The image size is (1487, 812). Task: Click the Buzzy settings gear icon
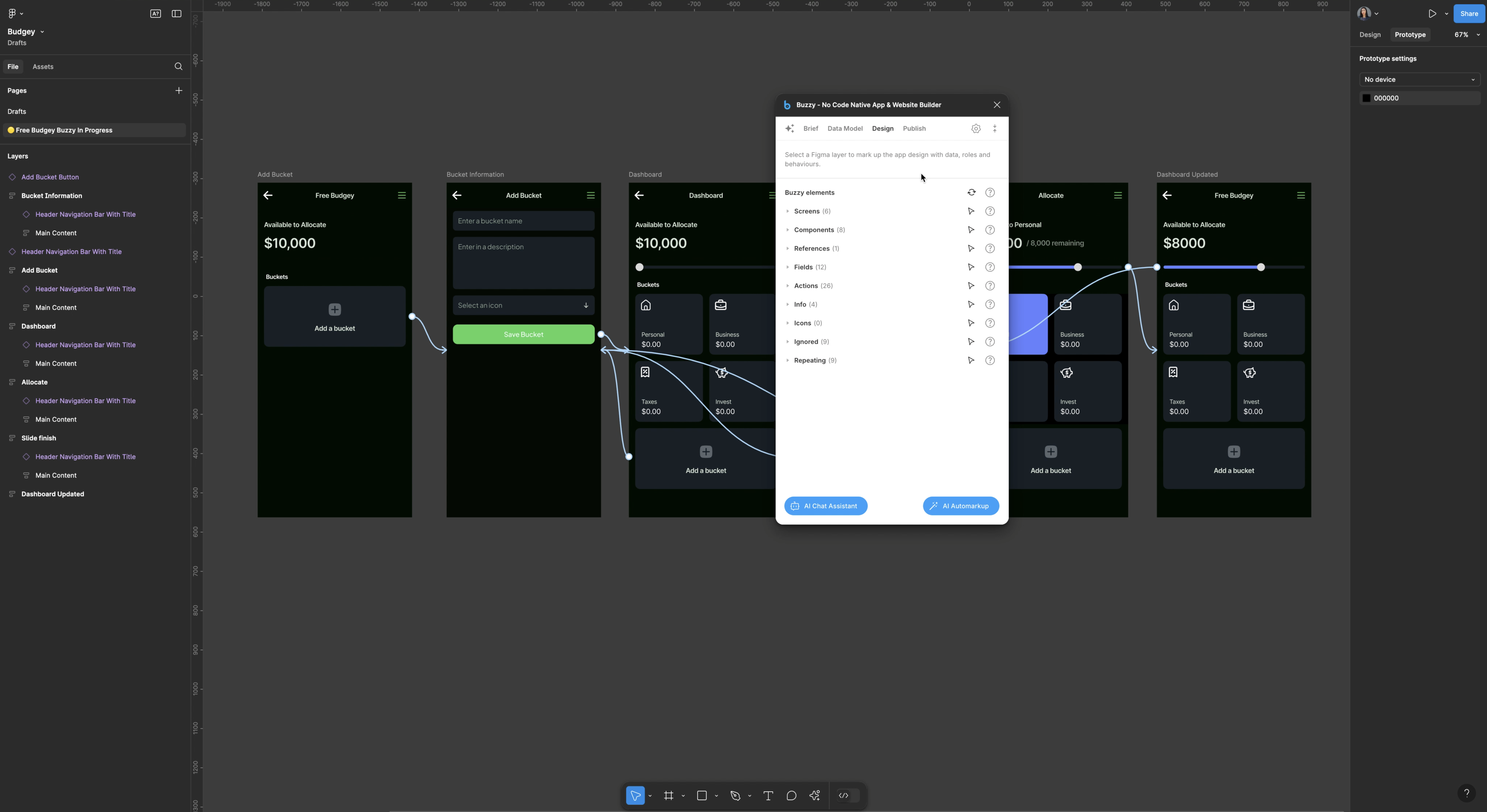(x=976, y=128)
